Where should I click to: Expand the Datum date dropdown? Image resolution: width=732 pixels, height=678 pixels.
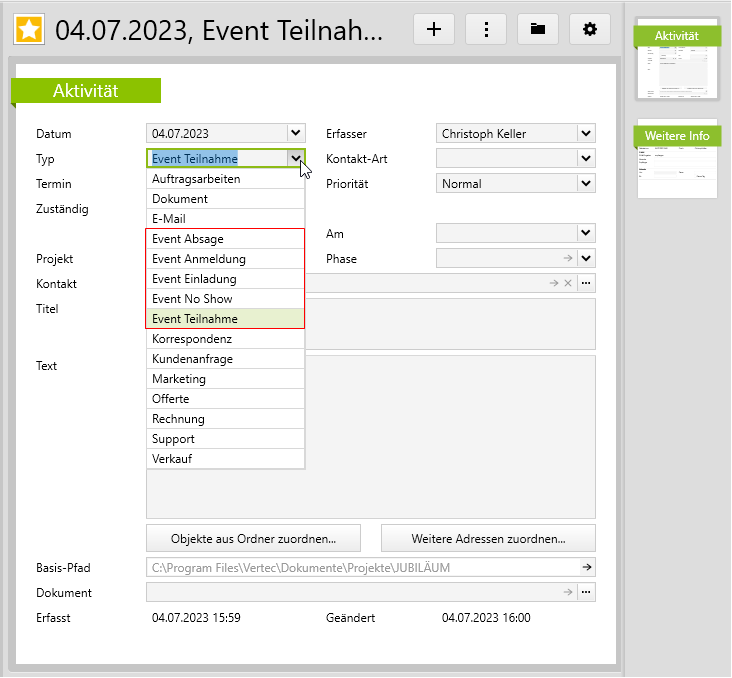click(295, 133)
